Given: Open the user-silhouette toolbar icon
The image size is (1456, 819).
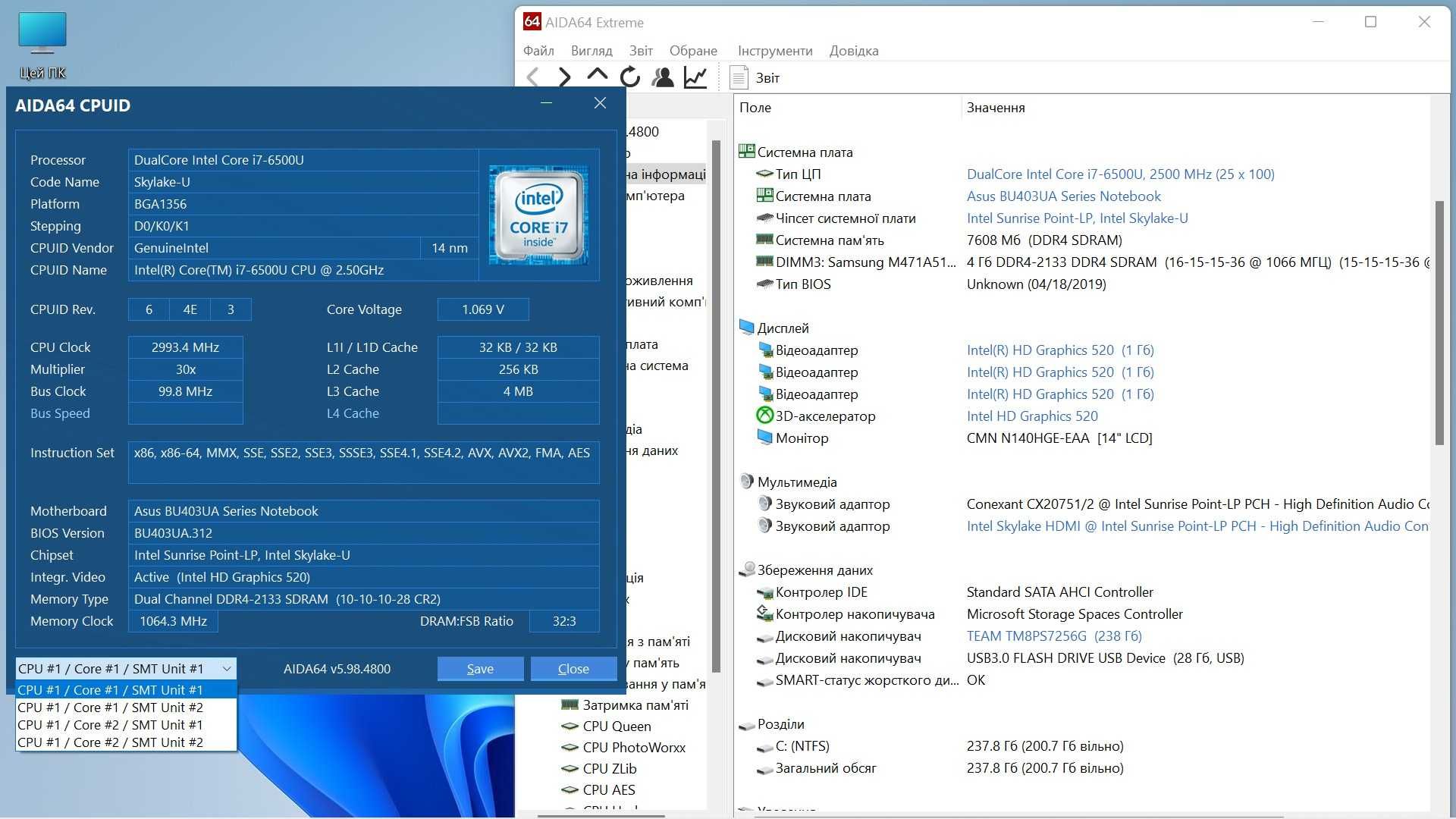Looking at the screenshot, I should coord(663,77).
